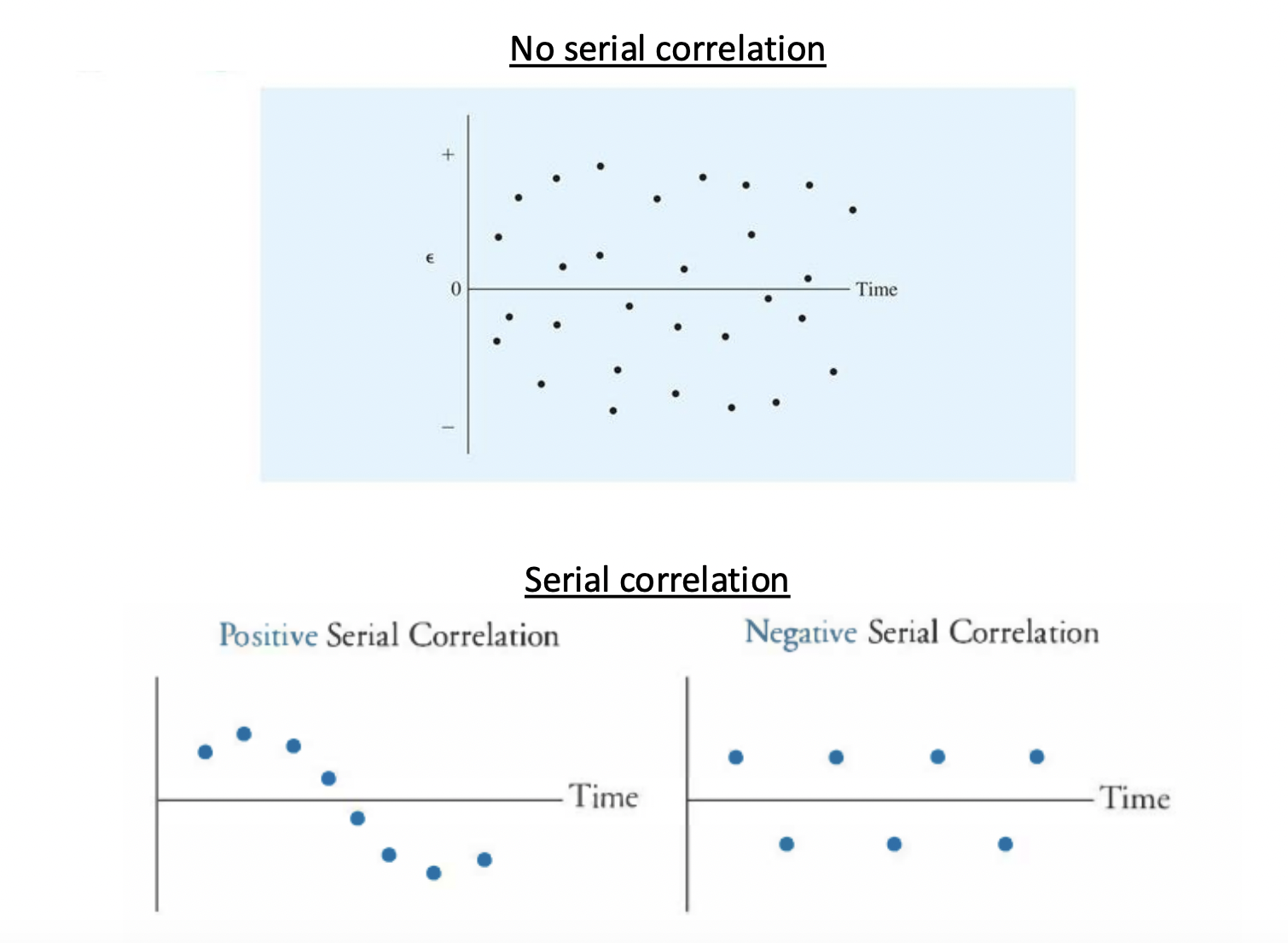Click the leftmost dot in the negative correlation chart
The image size is (1288, 943).
click(736, 757)
